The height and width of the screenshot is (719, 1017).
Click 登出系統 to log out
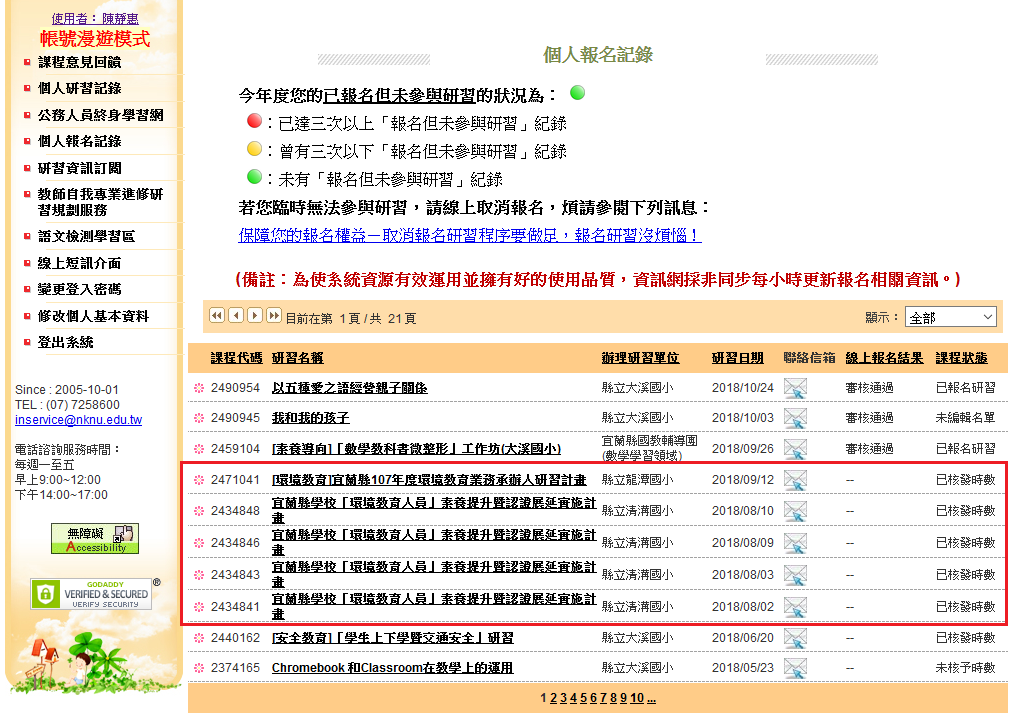click(66, 342)
